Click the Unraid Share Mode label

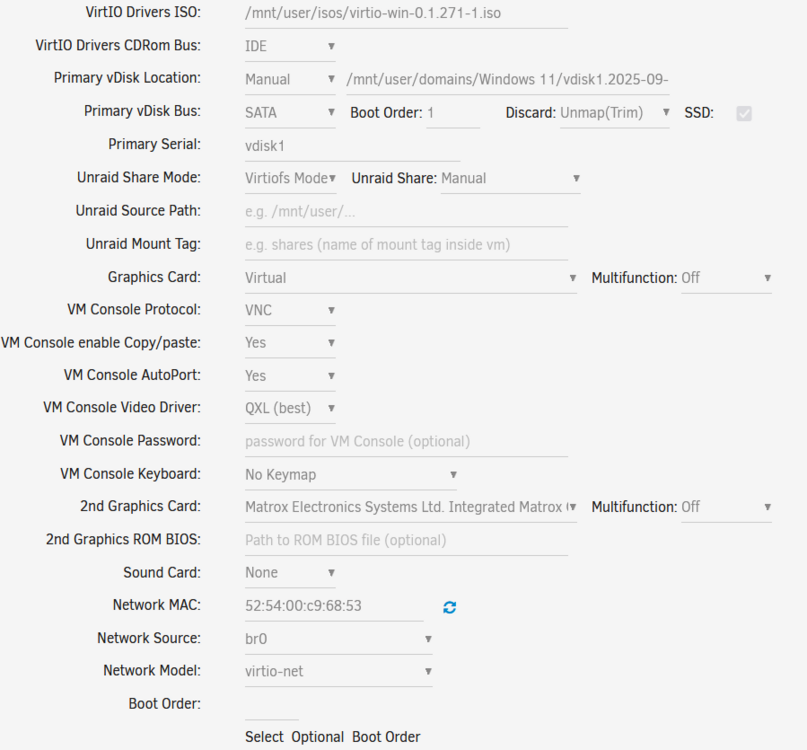[x=139, y=178]
